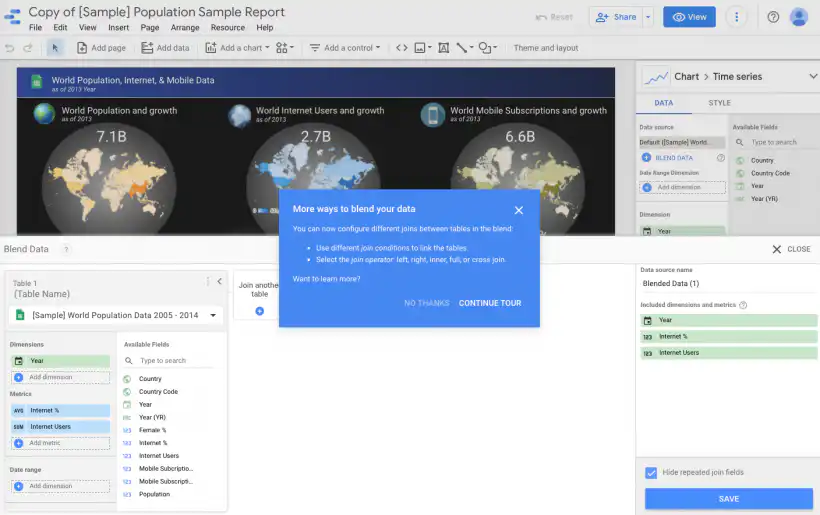820x515 pixels.
Task: Open Theme and layout panel
Action: pyautogui.click(x=545, y=48)
